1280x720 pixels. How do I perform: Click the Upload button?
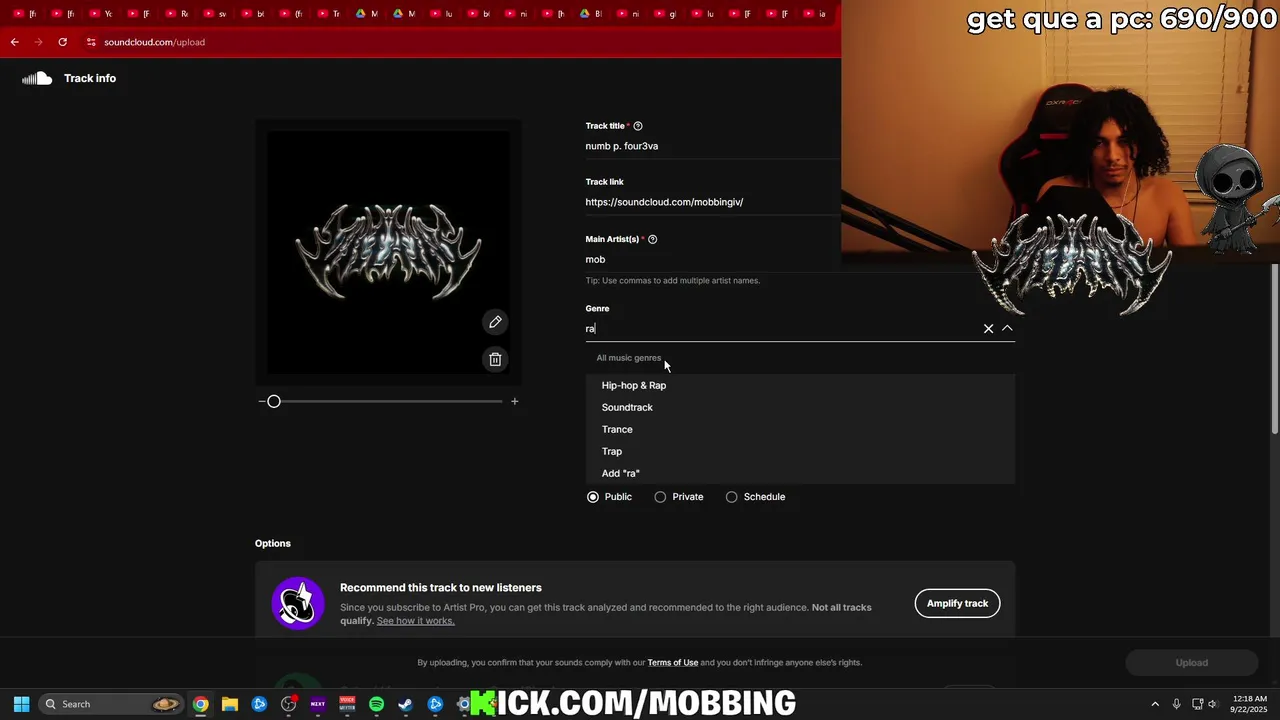[x=1191, y=662]
